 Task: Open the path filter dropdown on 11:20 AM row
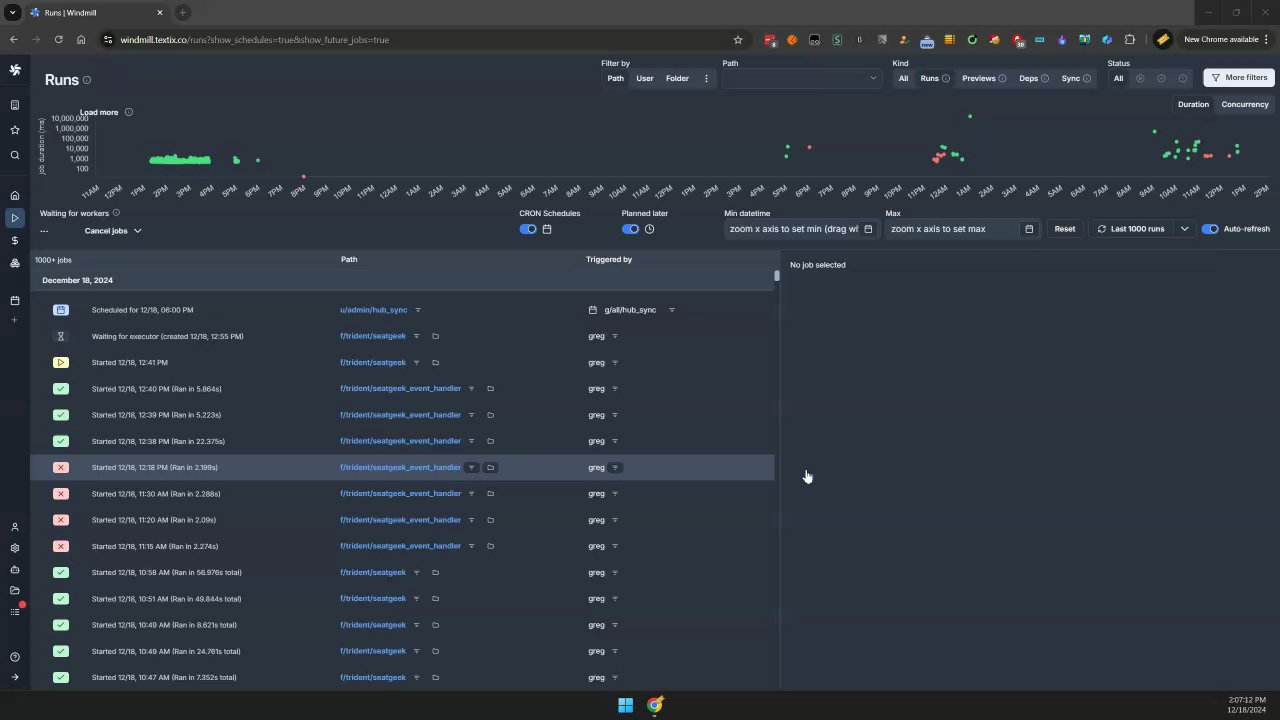(x=471, y=520)
